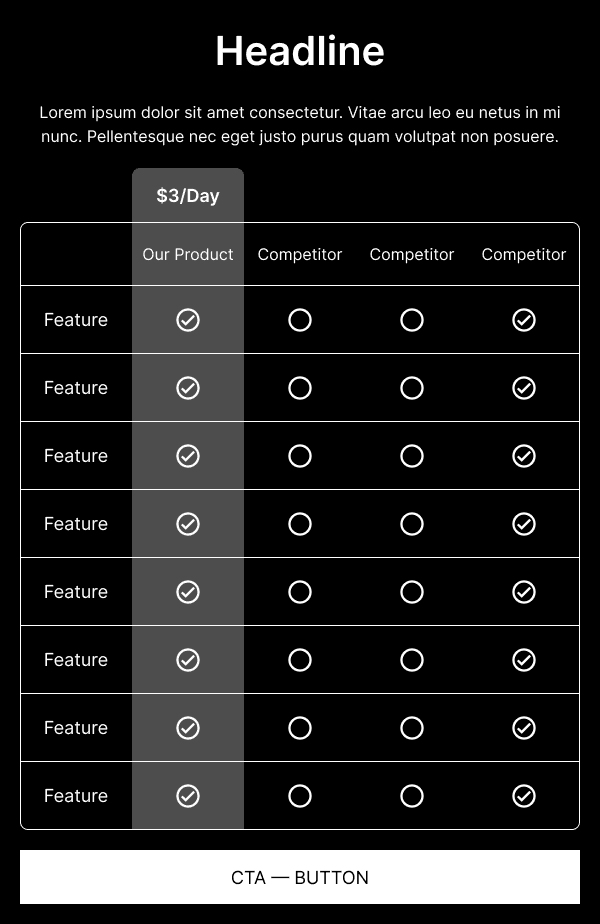The image size is (600, 924).
Task: Click the first Competitor circle in third row
Action: [299, 456]
